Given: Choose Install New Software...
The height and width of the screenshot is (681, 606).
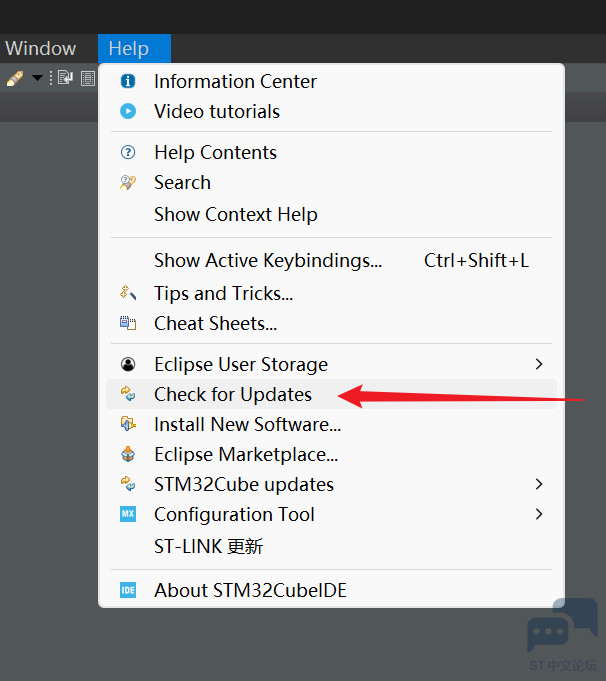Looking at the screenshot, I should point(331,424).
